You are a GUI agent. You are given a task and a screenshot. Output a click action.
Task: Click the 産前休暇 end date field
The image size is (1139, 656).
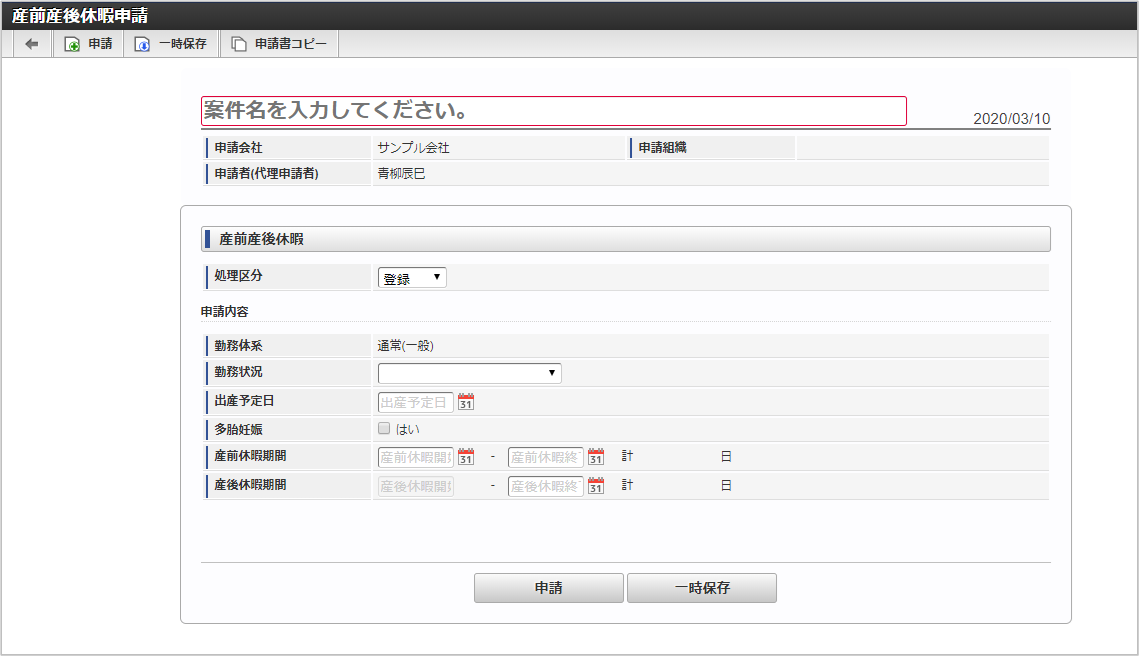(x=545, y=457)
